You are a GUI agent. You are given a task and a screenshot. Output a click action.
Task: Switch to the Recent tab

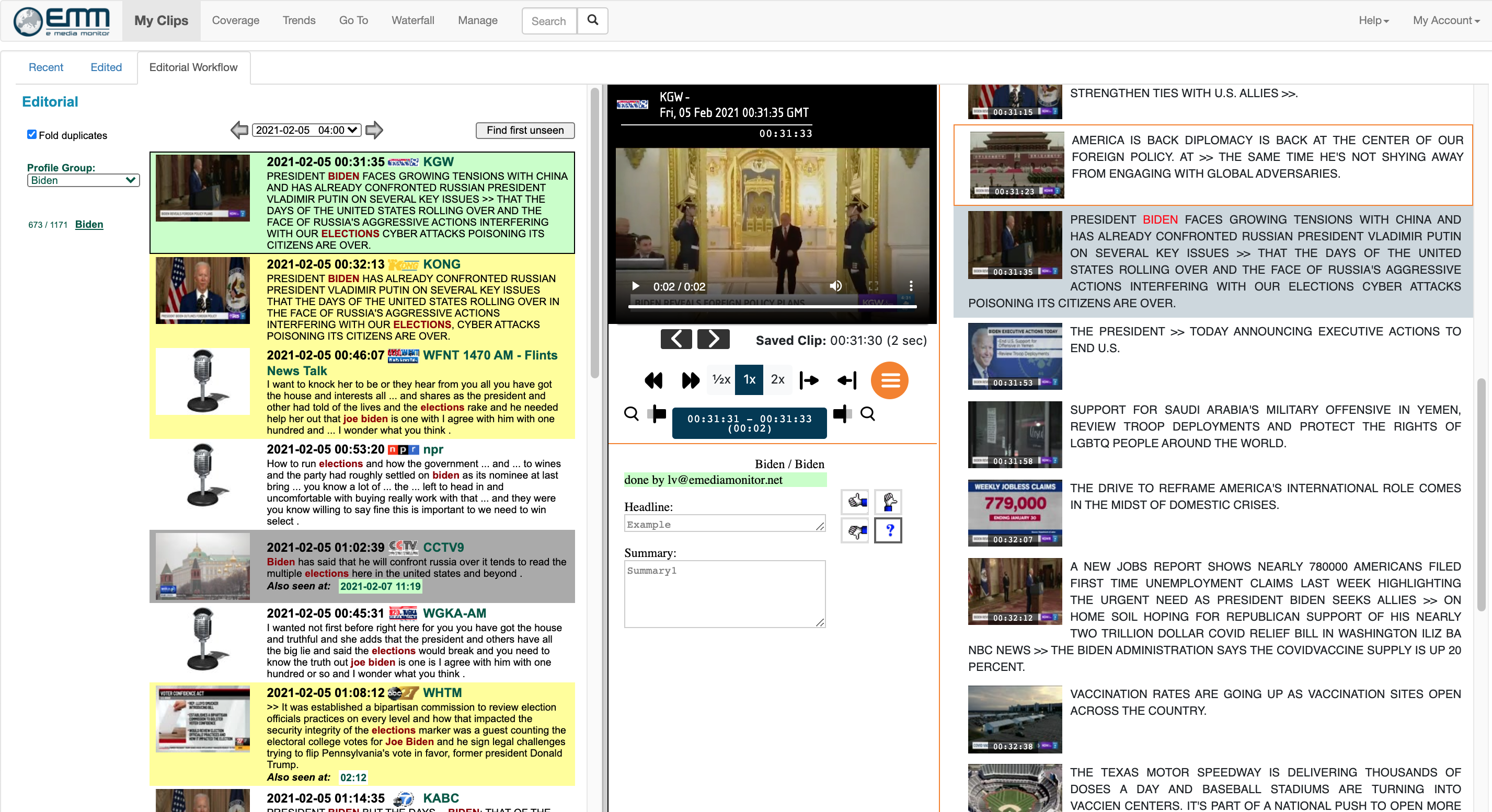click(46, 67)
